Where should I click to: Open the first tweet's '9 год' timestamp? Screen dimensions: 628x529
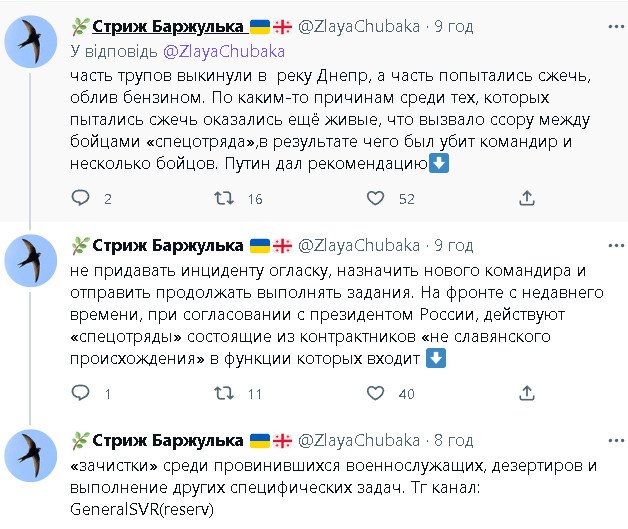tap(450, 27)
